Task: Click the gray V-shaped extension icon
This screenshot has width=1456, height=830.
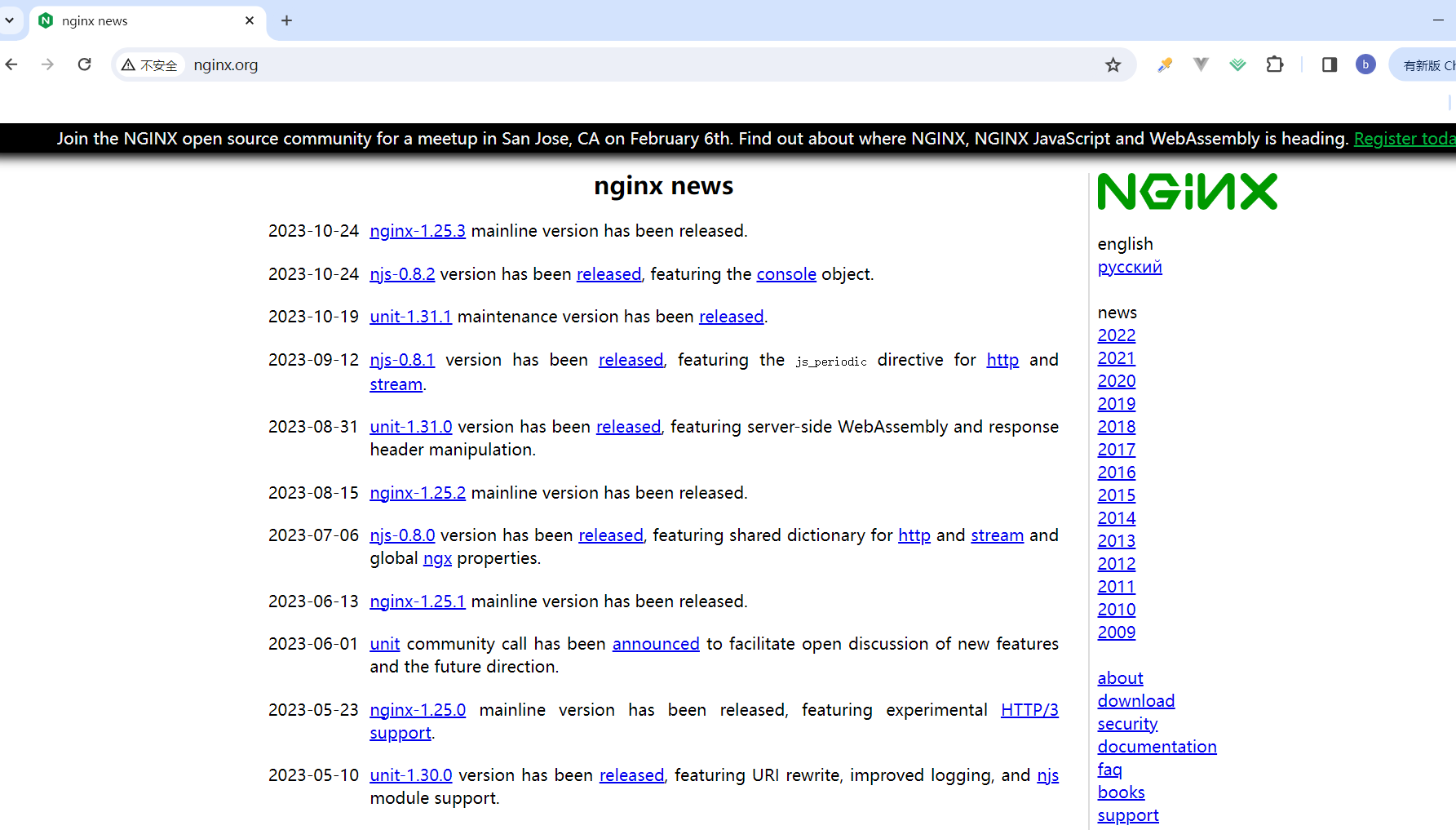Action: click(1201, 64)
